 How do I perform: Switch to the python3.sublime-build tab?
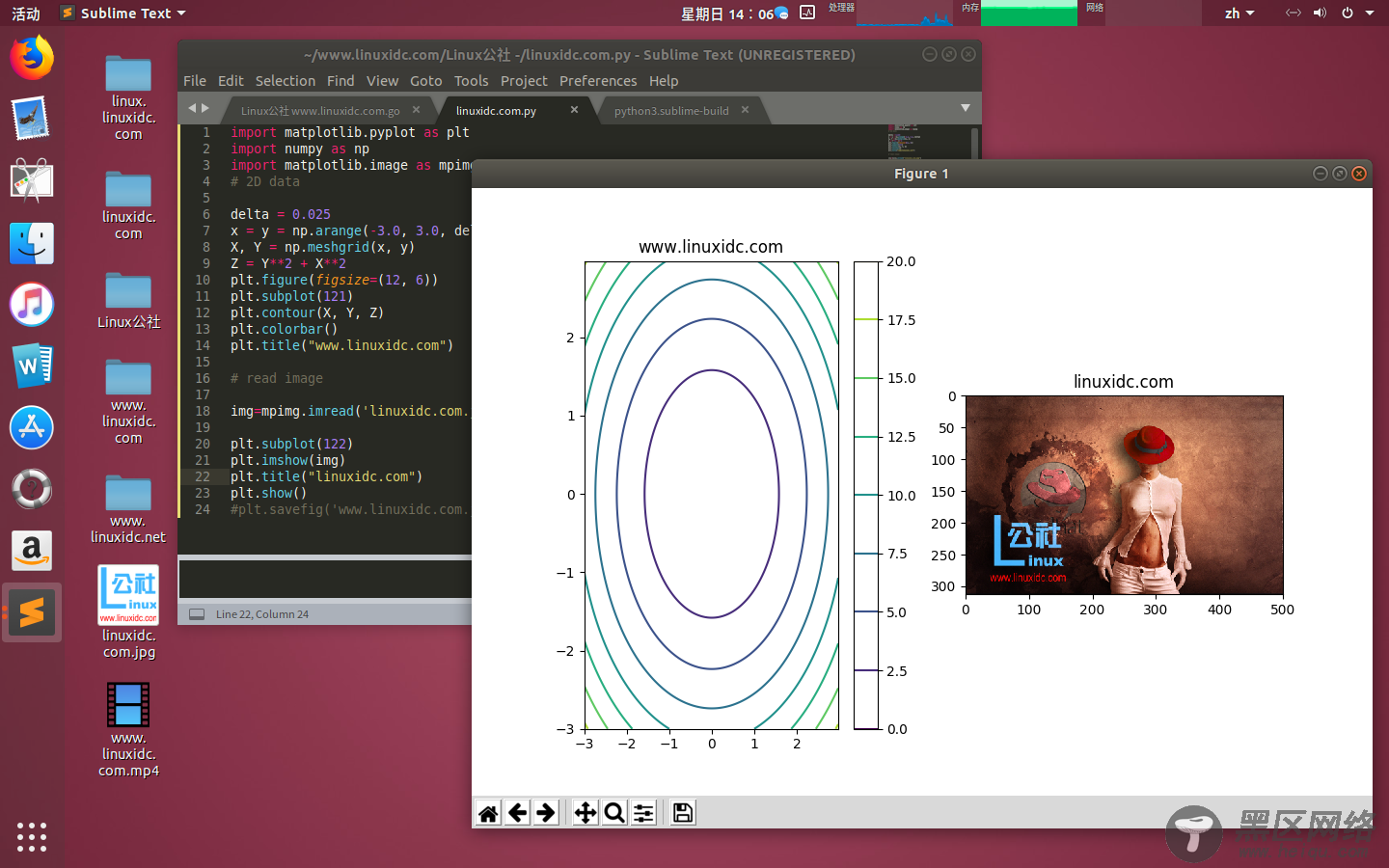coord(671,111)
